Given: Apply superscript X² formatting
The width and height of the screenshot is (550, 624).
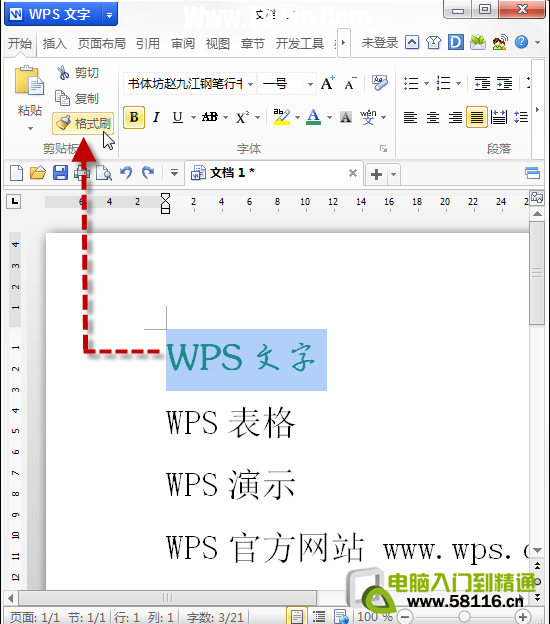Looking at the screenshot, I should tap(242, 117).
